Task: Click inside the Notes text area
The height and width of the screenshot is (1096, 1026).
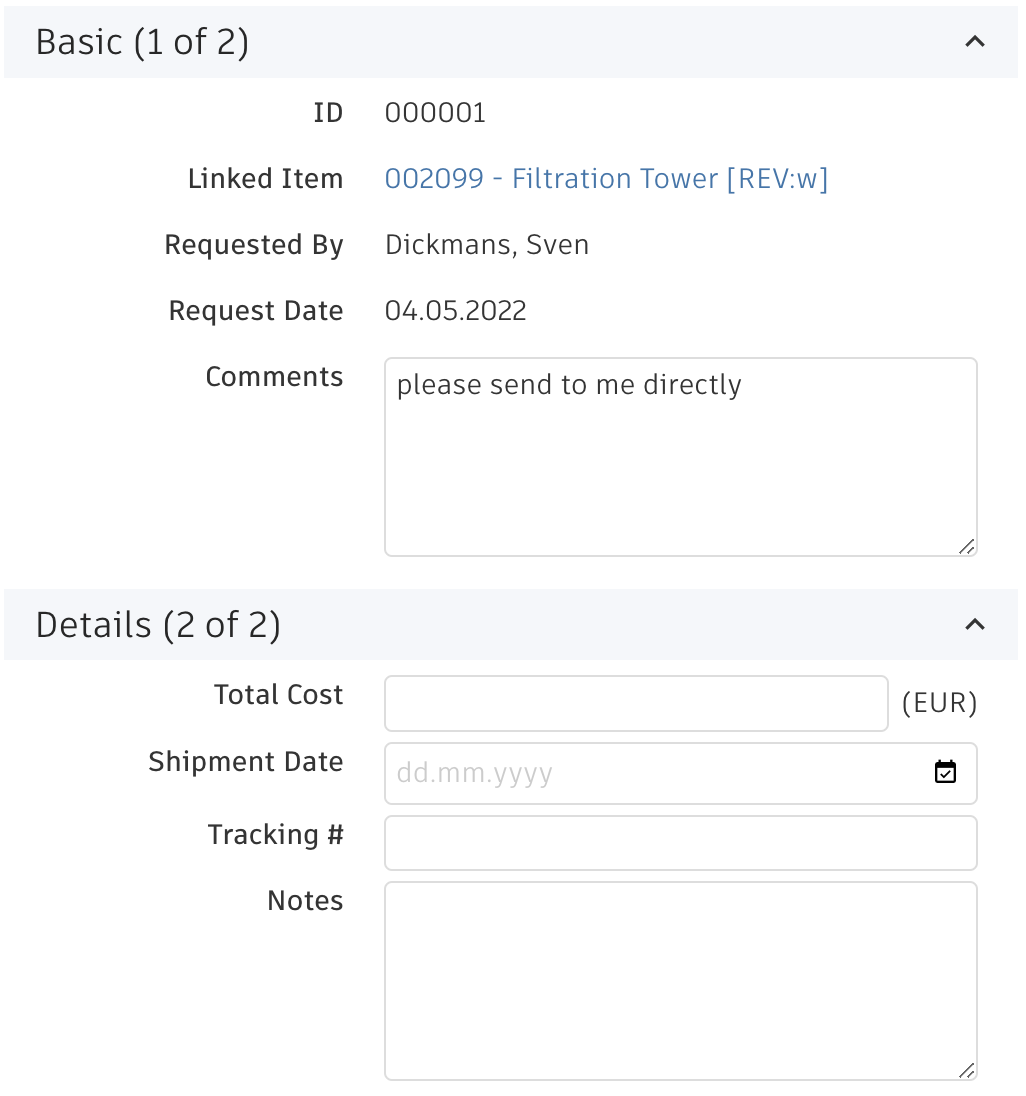Action: click(x=680, y=980)
